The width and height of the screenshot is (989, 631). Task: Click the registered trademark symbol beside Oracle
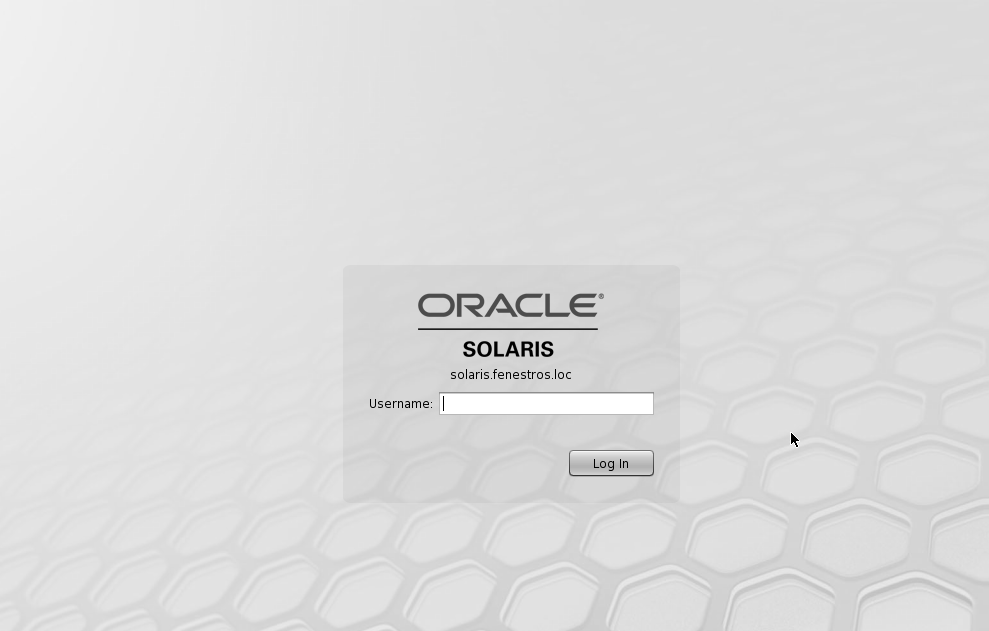click(600, 296)
